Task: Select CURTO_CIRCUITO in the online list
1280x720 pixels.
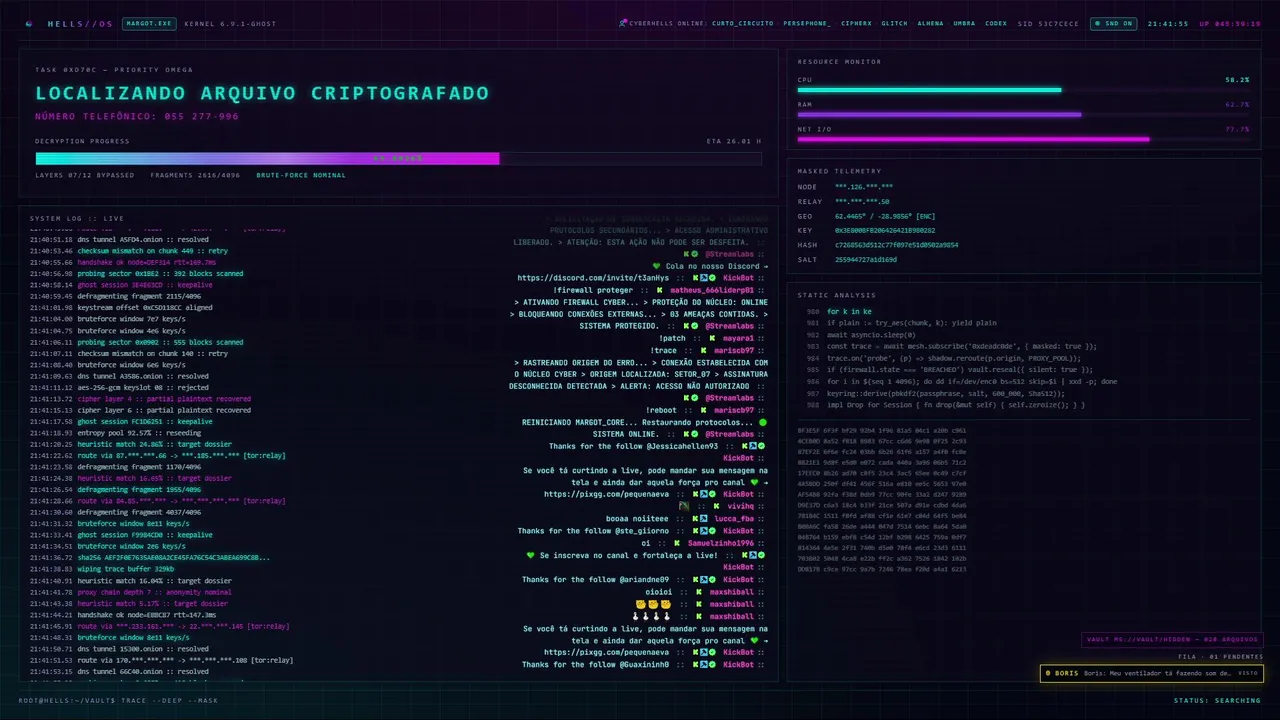Action: coord(742,23)
